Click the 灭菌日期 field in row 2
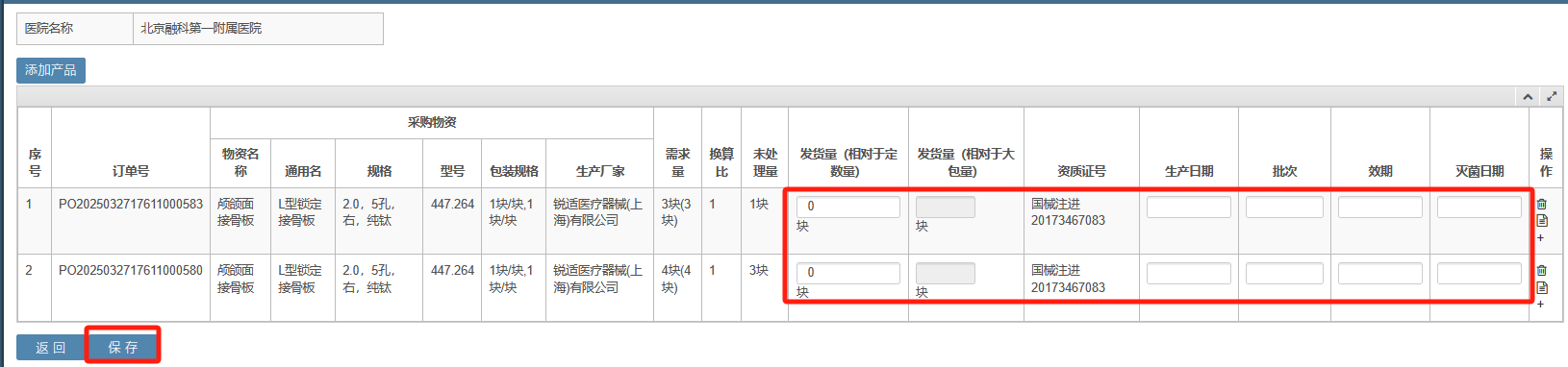Viewport: 1568px width, 367px height. tap(1479, 273)
